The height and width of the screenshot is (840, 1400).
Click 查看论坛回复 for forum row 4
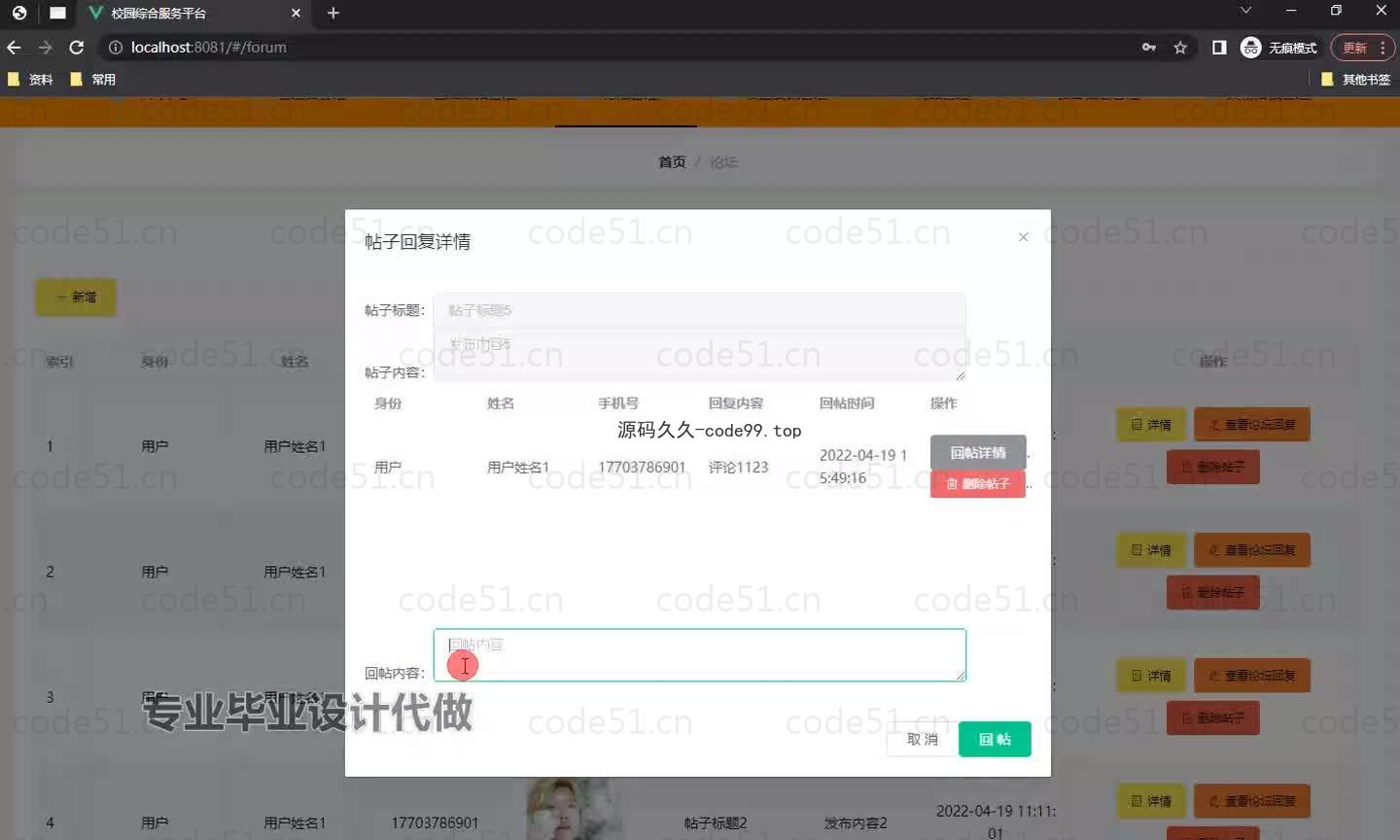1252,801
